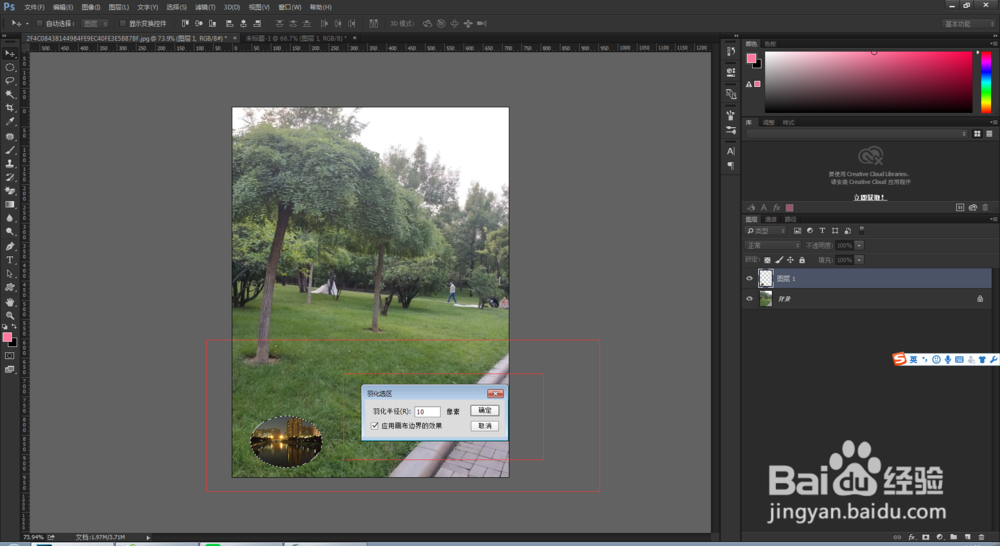Click the pink foreground swatch in Color panel

pyautogui.click(x=751, y=59)
